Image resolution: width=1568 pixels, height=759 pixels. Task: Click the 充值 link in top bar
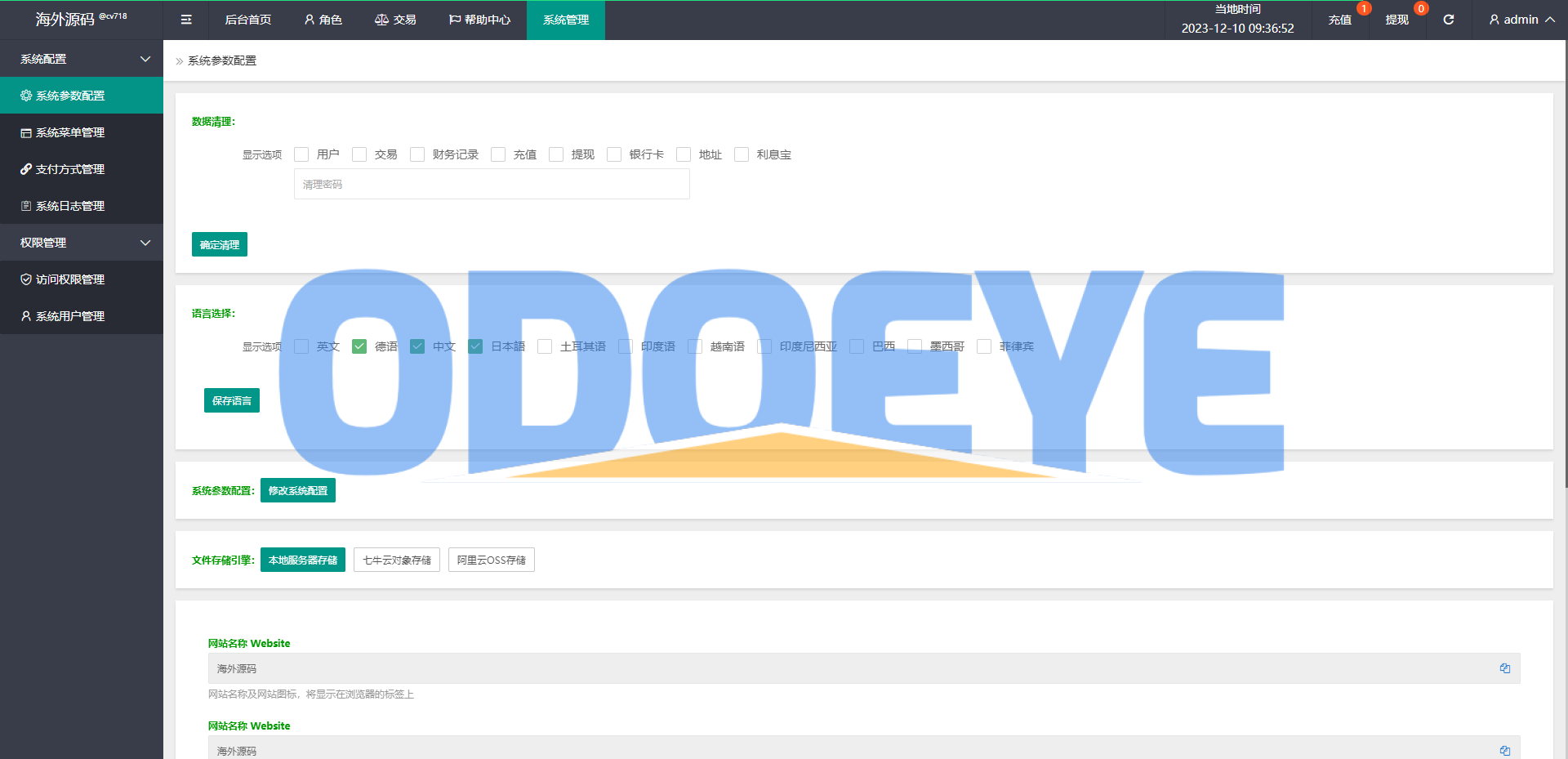[x=1339, y=20]
